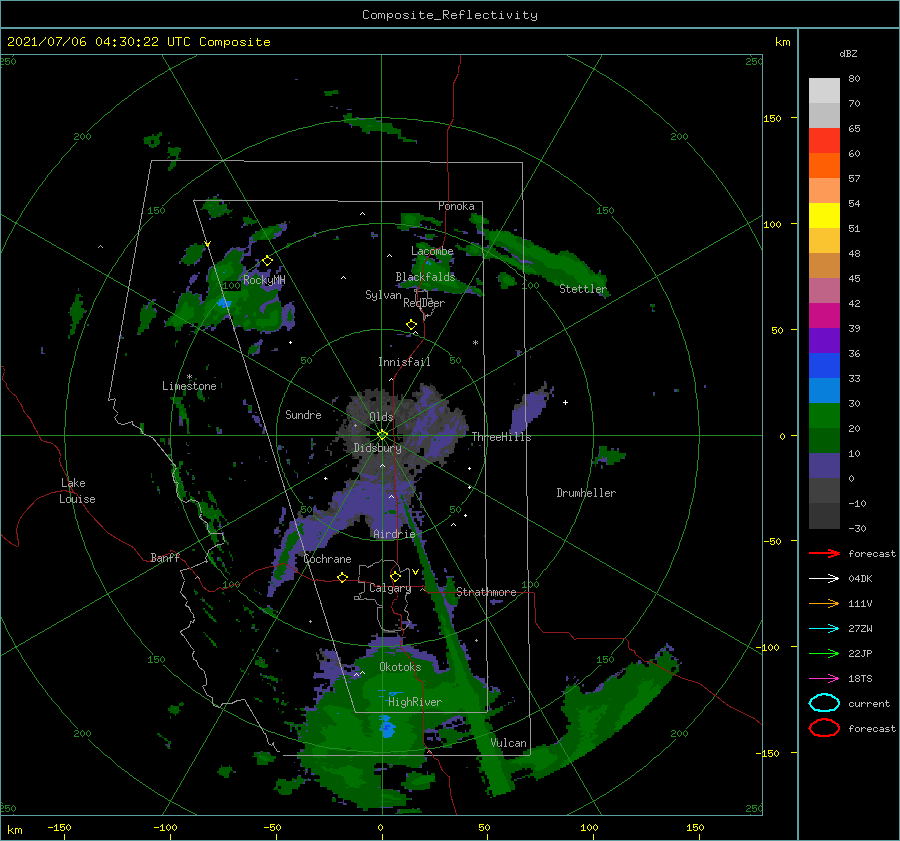Click the Olds label near radar center
The image size is (900, 841).
[381, 417]
